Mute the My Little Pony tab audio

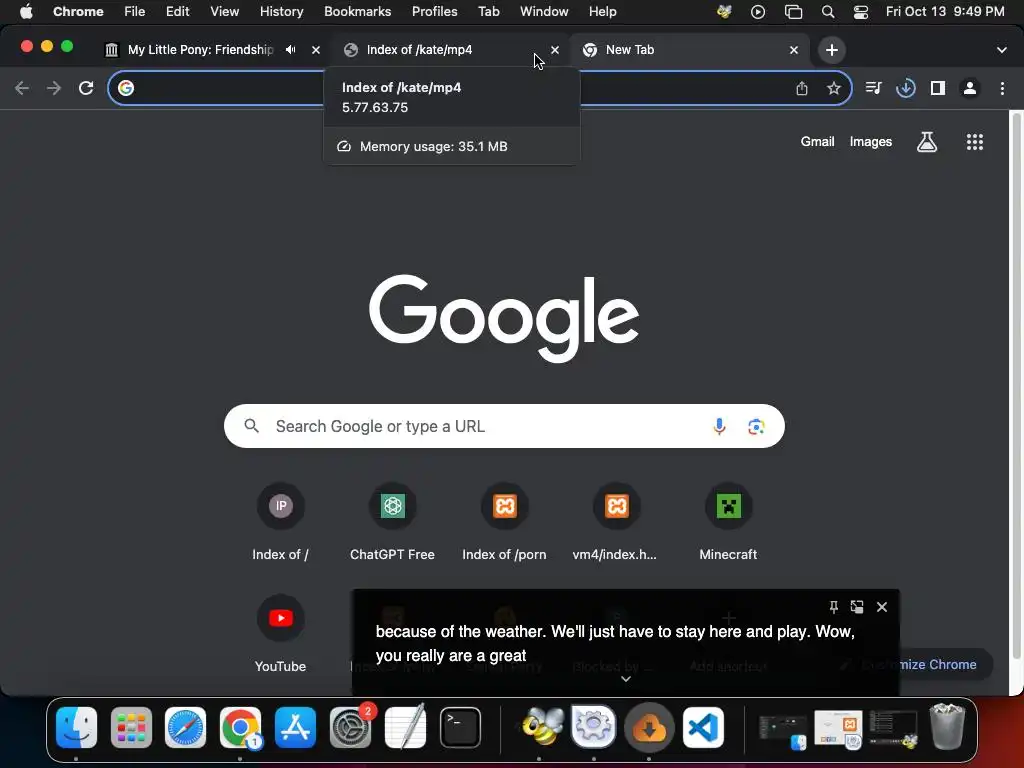(x=291, y=50)
